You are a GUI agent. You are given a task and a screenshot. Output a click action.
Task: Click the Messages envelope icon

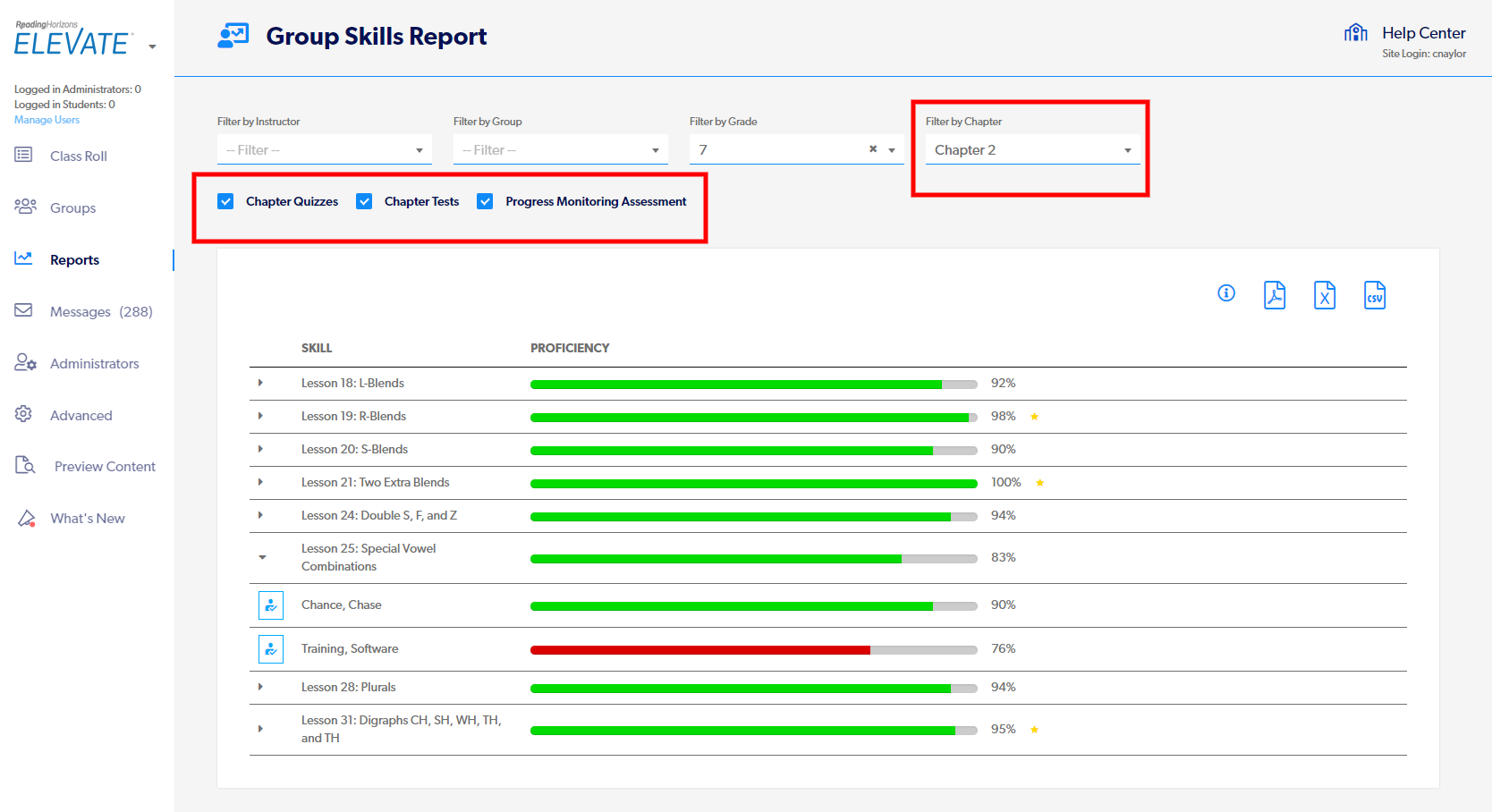click(23, 310)
